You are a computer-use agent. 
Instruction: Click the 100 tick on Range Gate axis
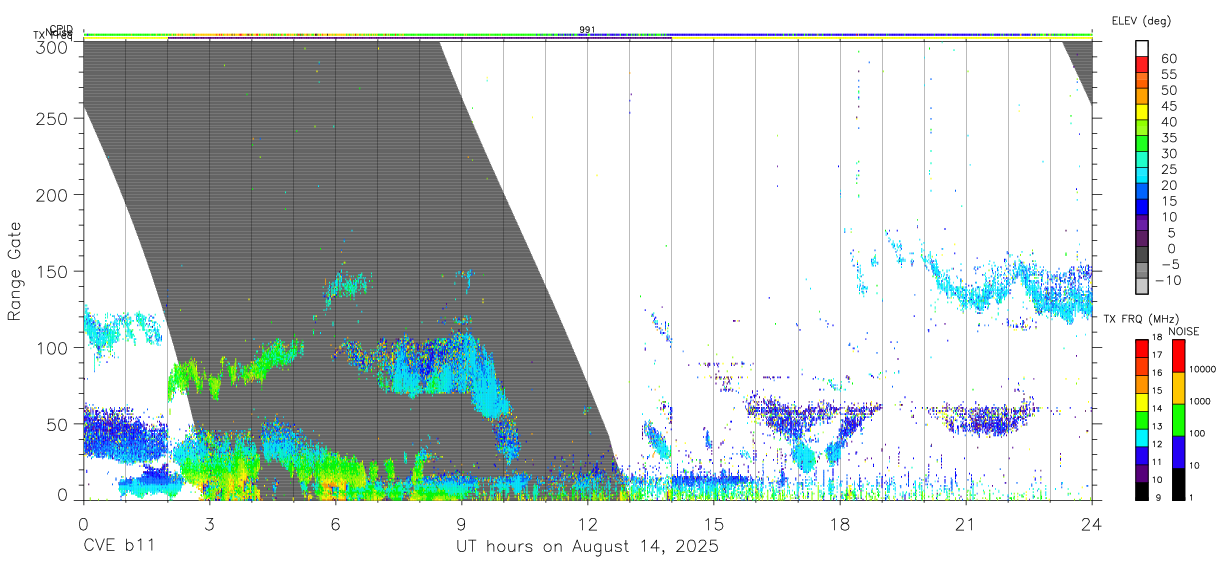coord(52,347)
